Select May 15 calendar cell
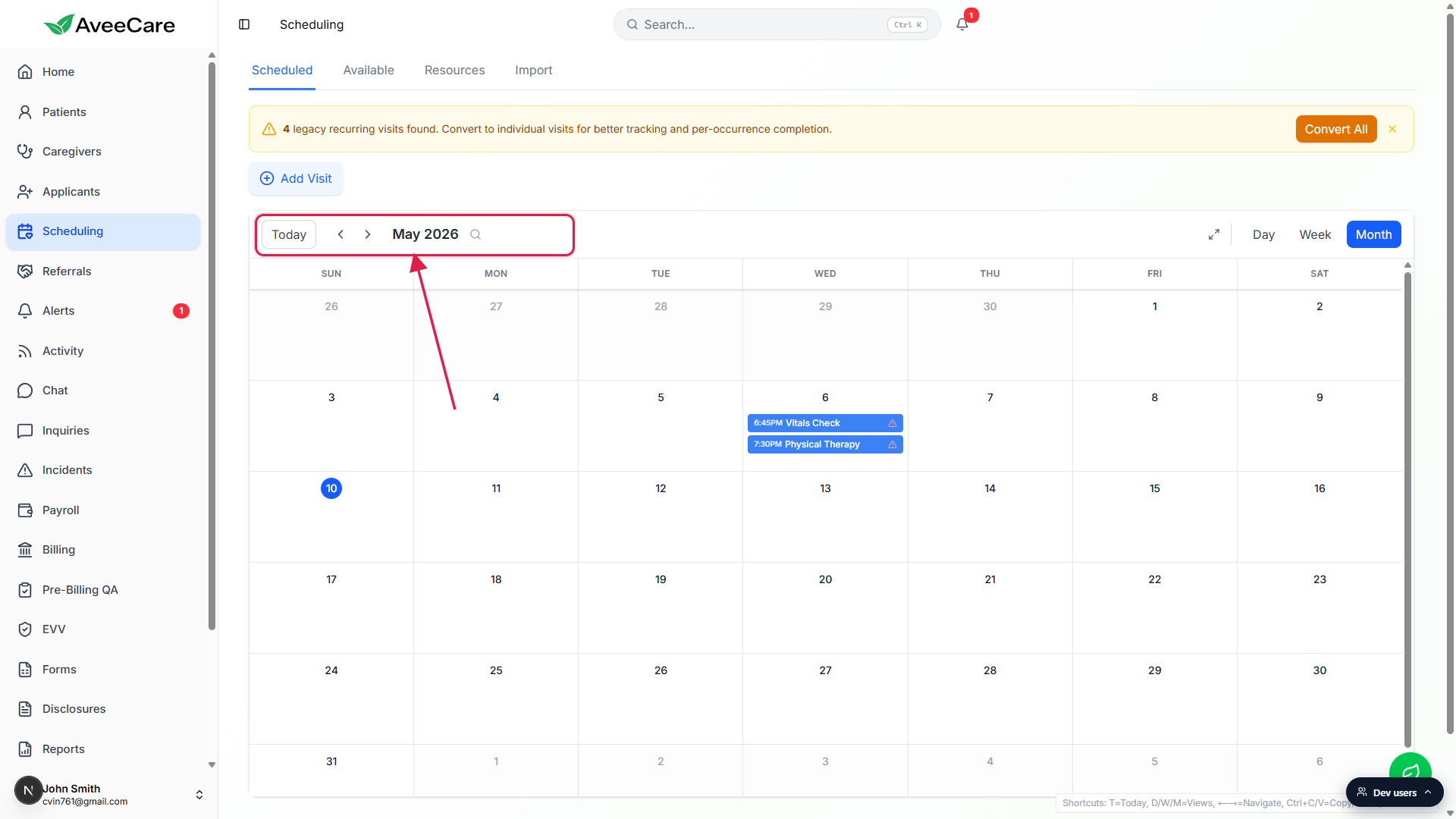The image size is (1456, 819). tap(1154, 516)
